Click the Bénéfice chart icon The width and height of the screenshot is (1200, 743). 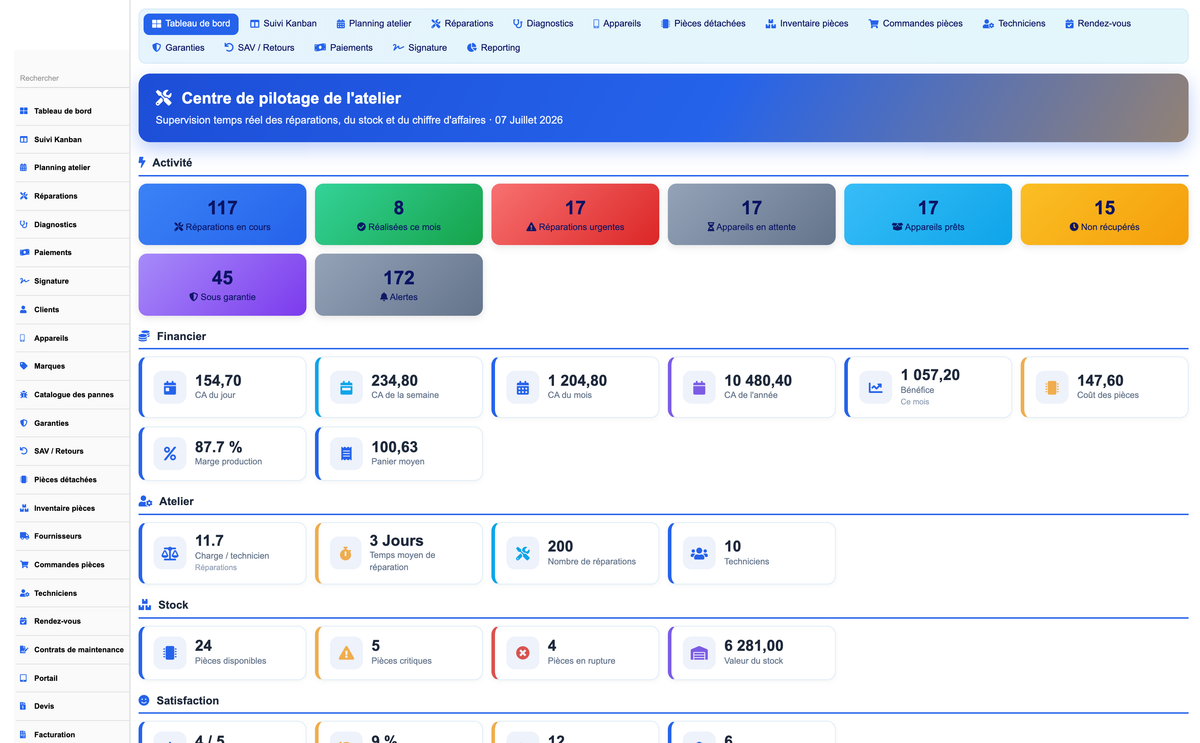(x=876, y=387)
